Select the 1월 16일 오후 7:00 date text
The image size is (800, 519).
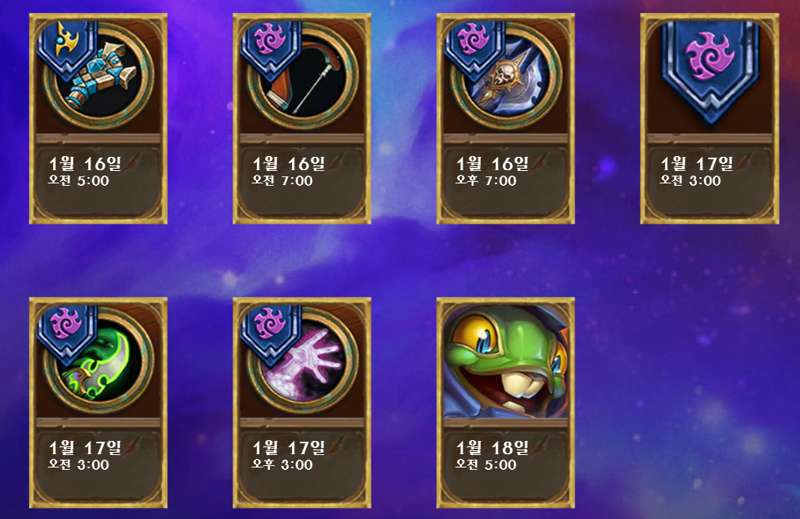pyautogui.click(x=492, y=171)
